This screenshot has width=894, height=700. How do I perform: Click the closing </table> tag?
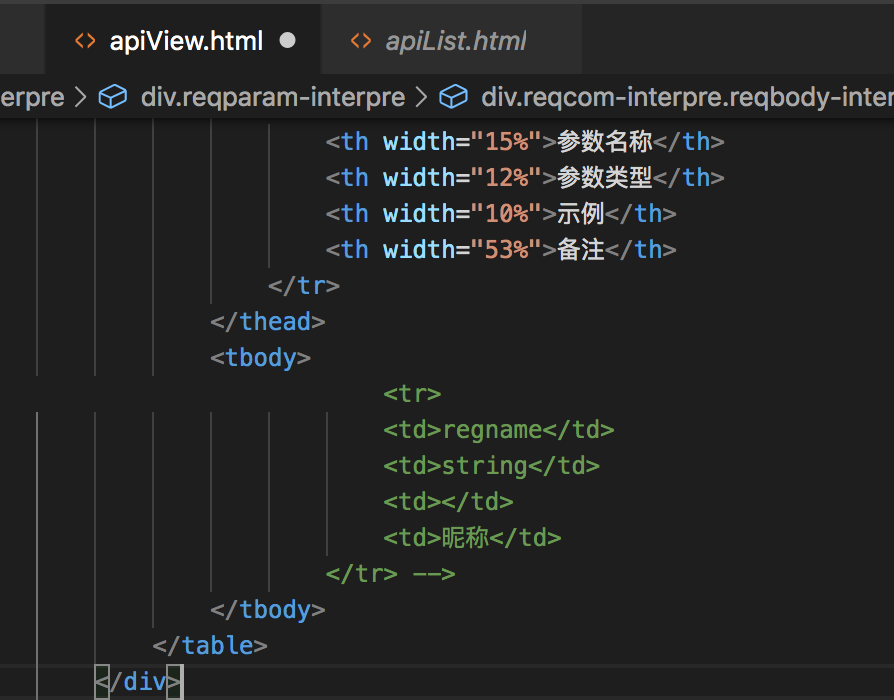[x=210, y=645]
